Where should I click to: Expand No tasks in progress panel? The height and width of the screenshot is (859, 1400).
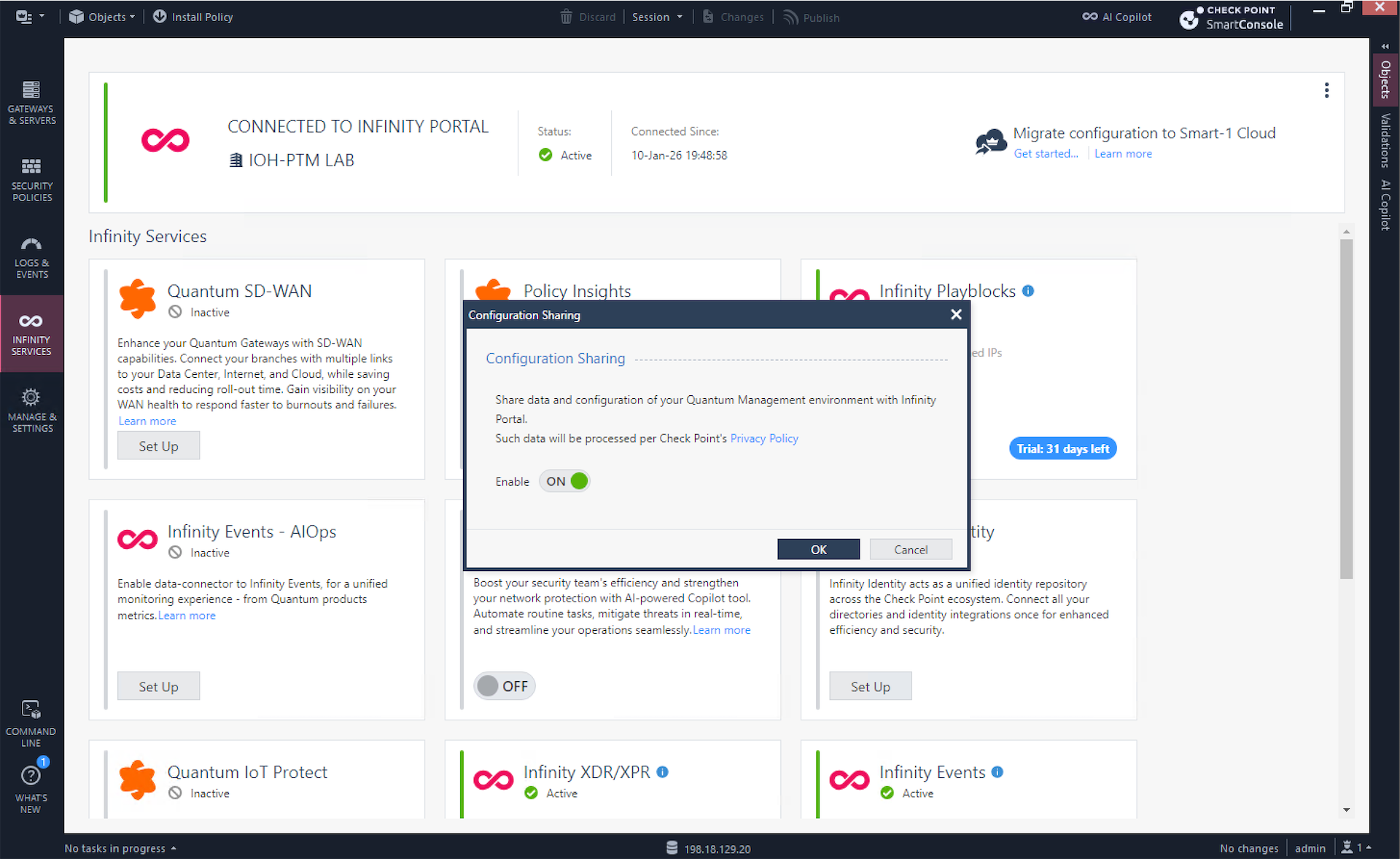click(x=120, y=848)
